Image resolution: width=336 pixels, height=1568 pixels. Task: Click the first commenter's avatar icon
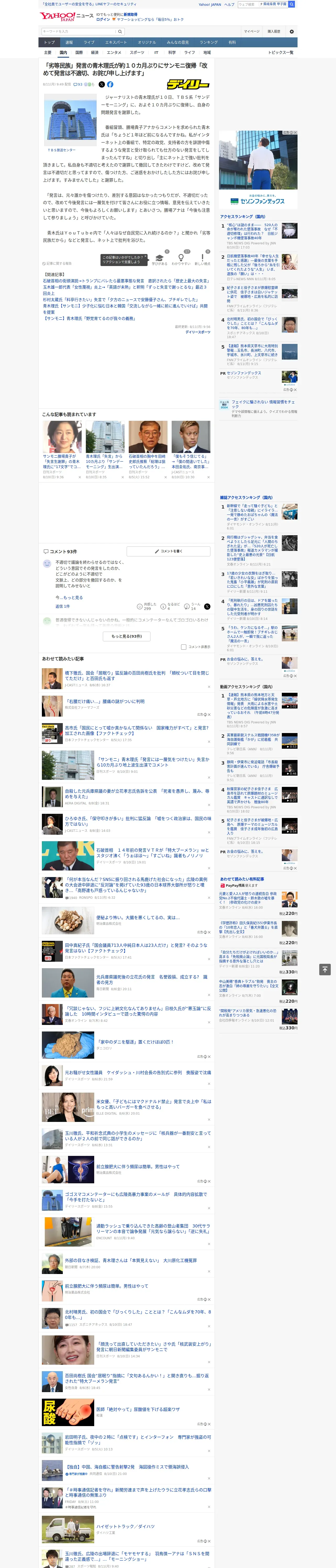(x=47, y=564)
